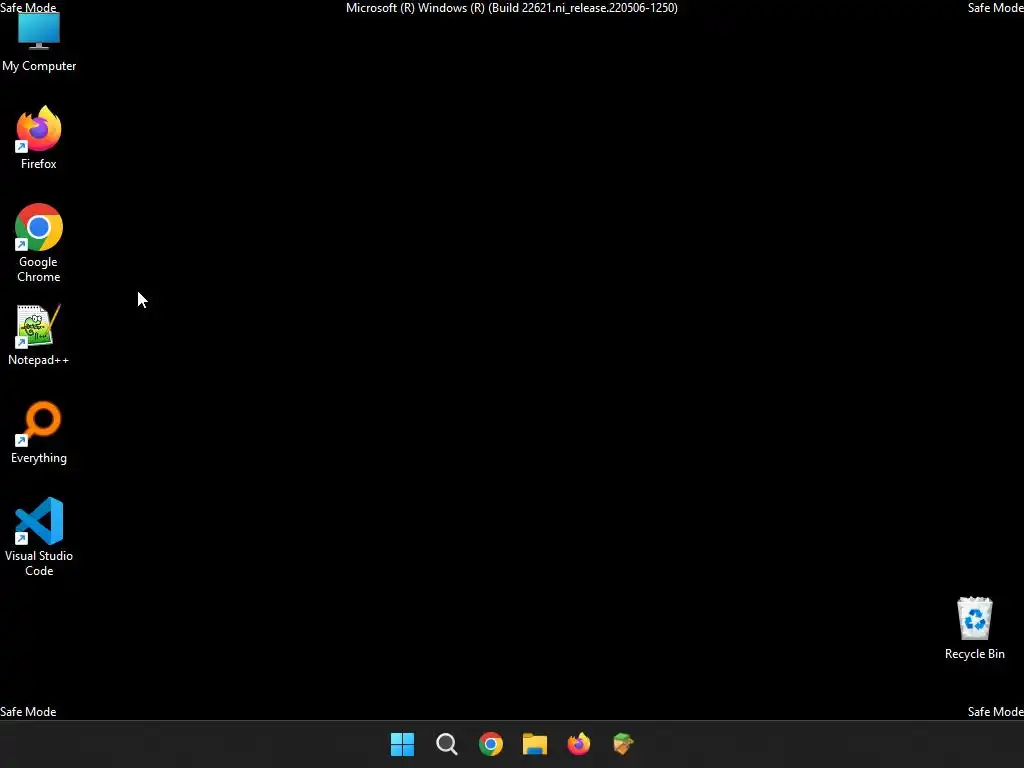Click the 'Everything' label text
Image resolution: width=1024 pixels, height=768 pixels.
[x=39, y=458]
